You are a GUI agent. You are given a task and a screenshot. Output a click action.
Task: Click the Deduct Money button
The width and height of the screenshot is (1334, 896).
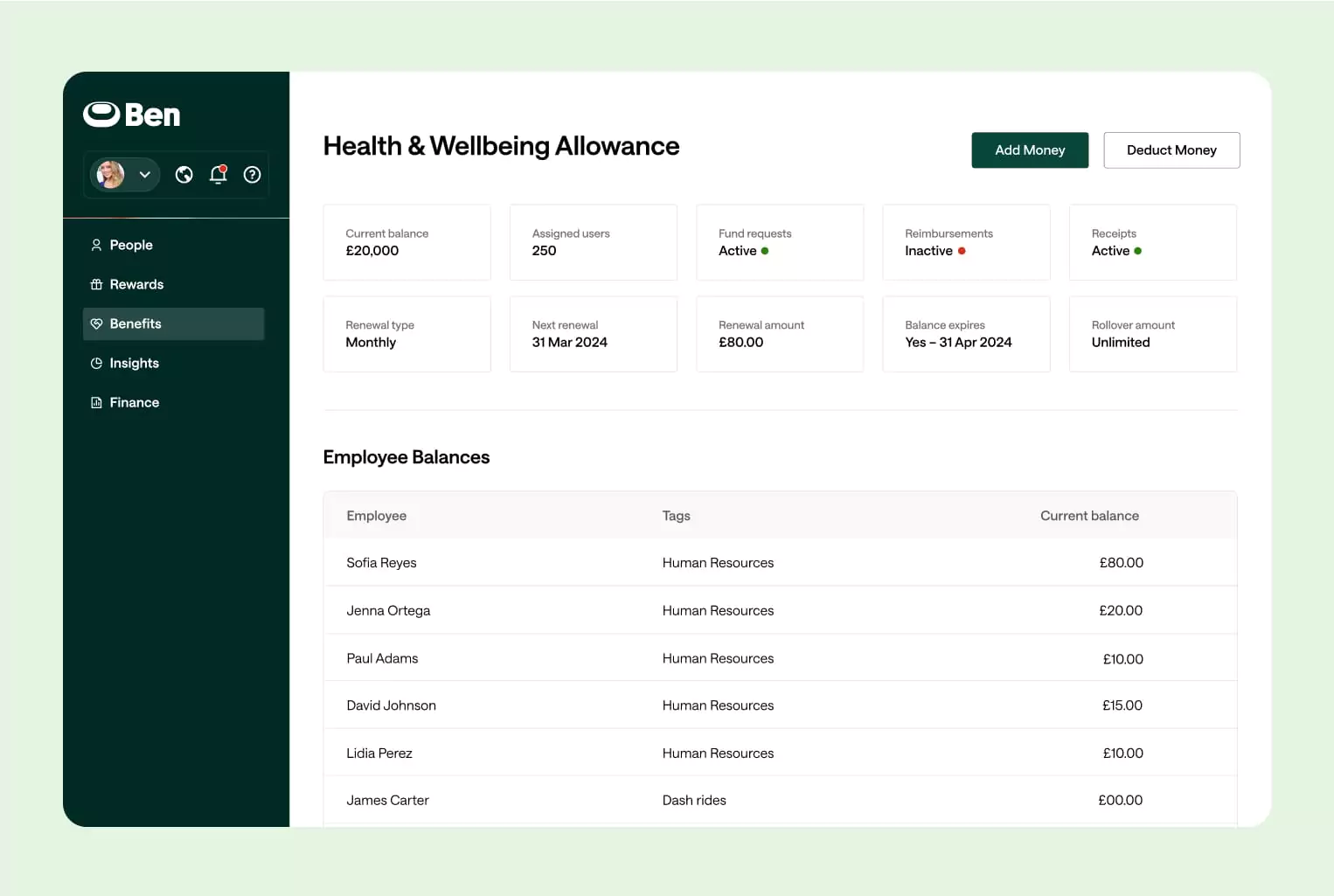(x=1171, y=150)
